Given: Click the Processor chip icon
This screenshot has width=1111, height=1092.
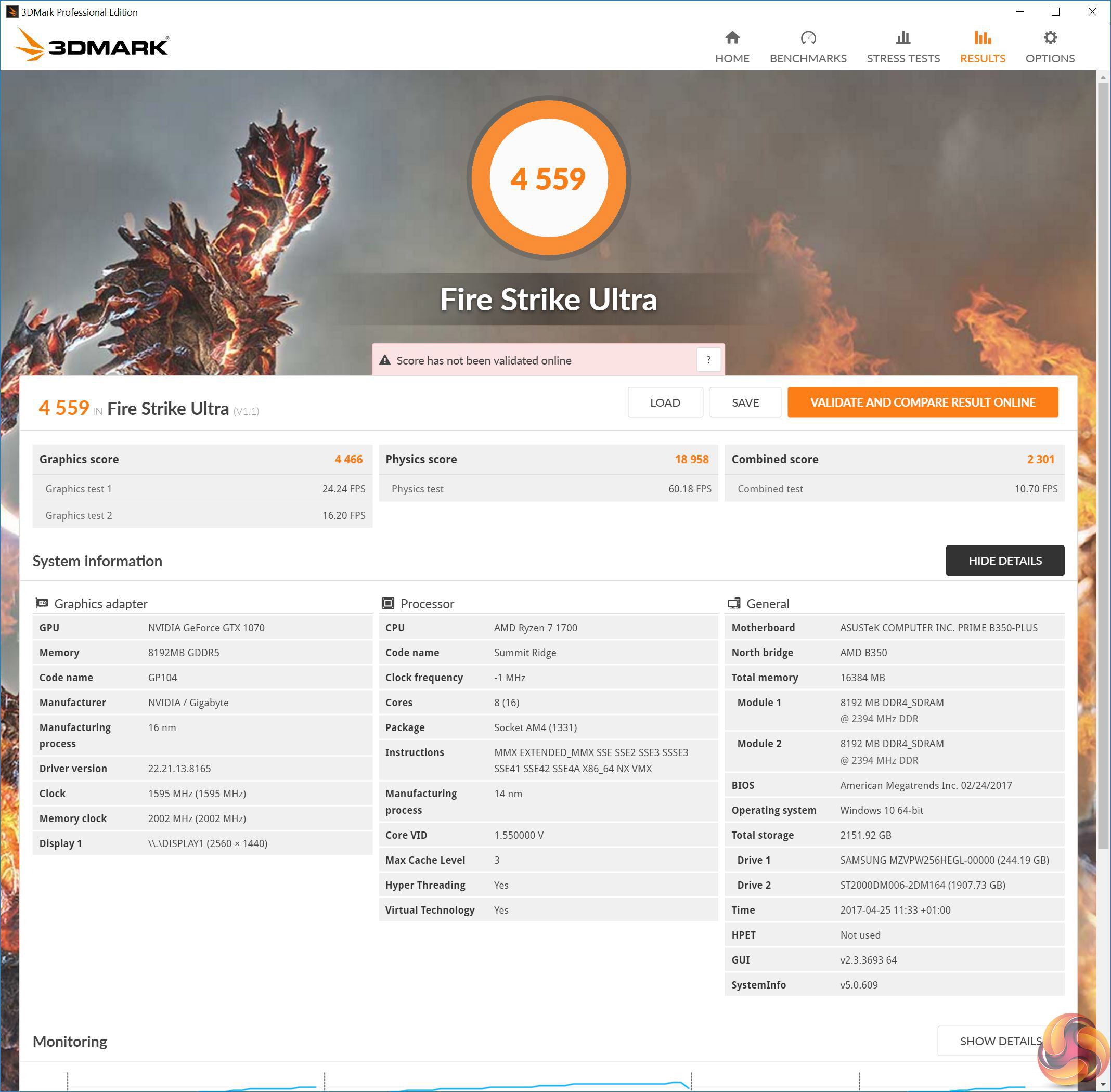Looking at the screenshot, I should 387,603.
